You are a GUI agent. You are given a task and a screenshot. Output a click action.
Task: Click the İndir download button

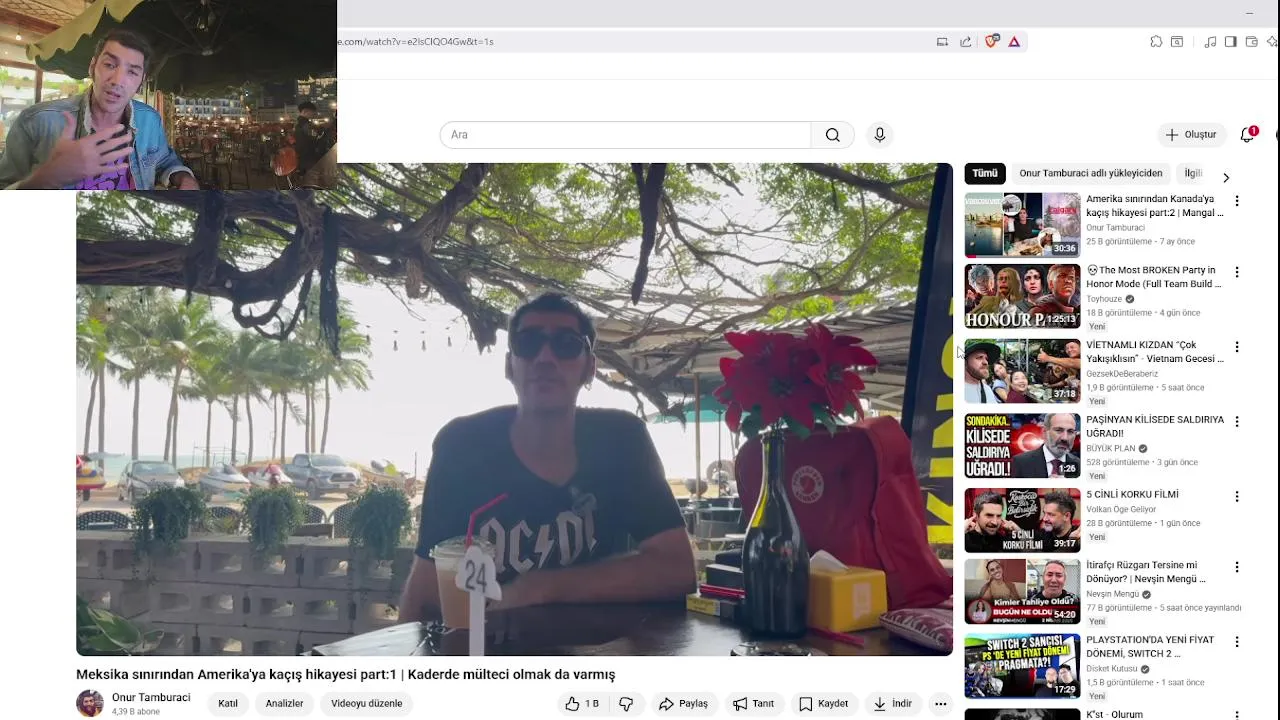tap(892, 704)
